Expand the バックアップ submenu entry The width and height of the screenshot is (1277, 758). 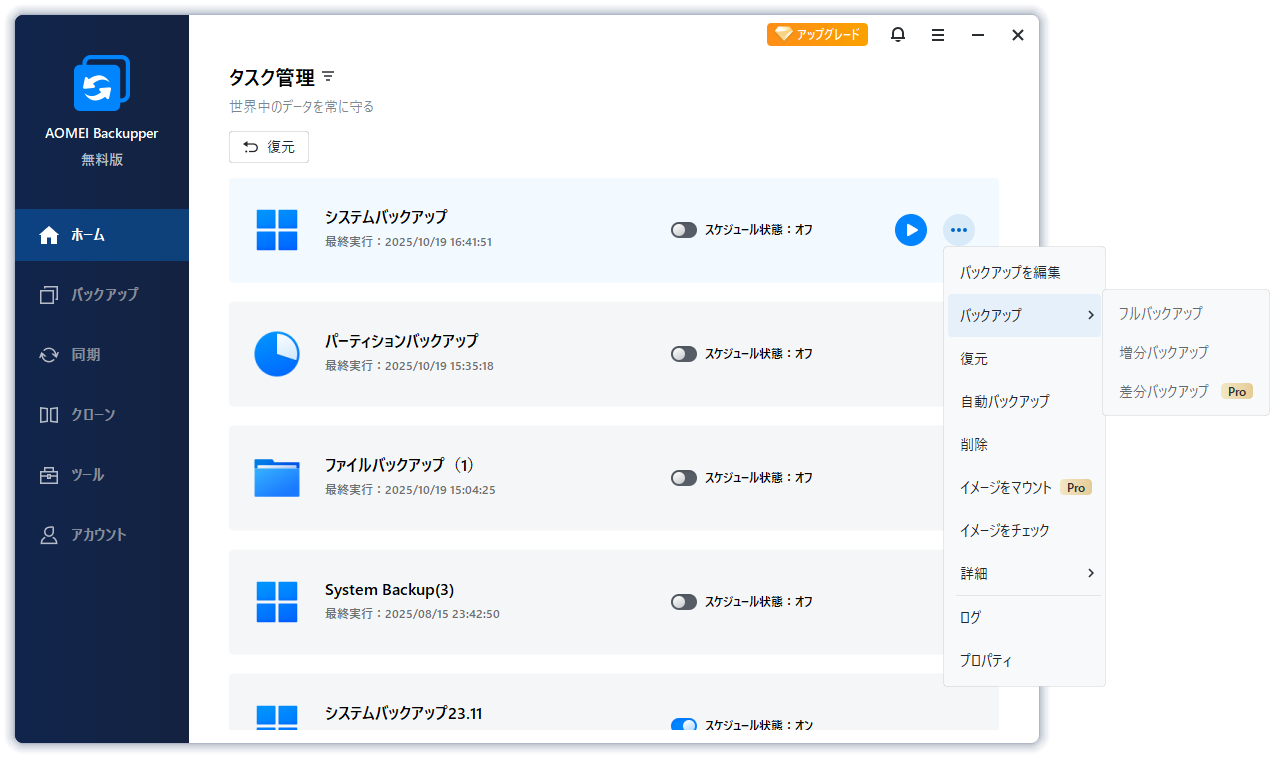(x=1024, y=315)
